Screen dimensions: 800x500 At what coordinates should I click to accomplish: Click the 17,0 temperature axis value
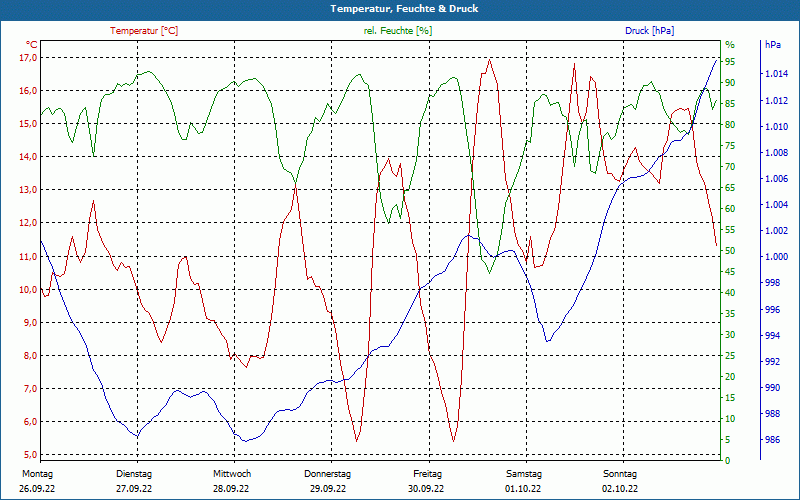point(28,58)
